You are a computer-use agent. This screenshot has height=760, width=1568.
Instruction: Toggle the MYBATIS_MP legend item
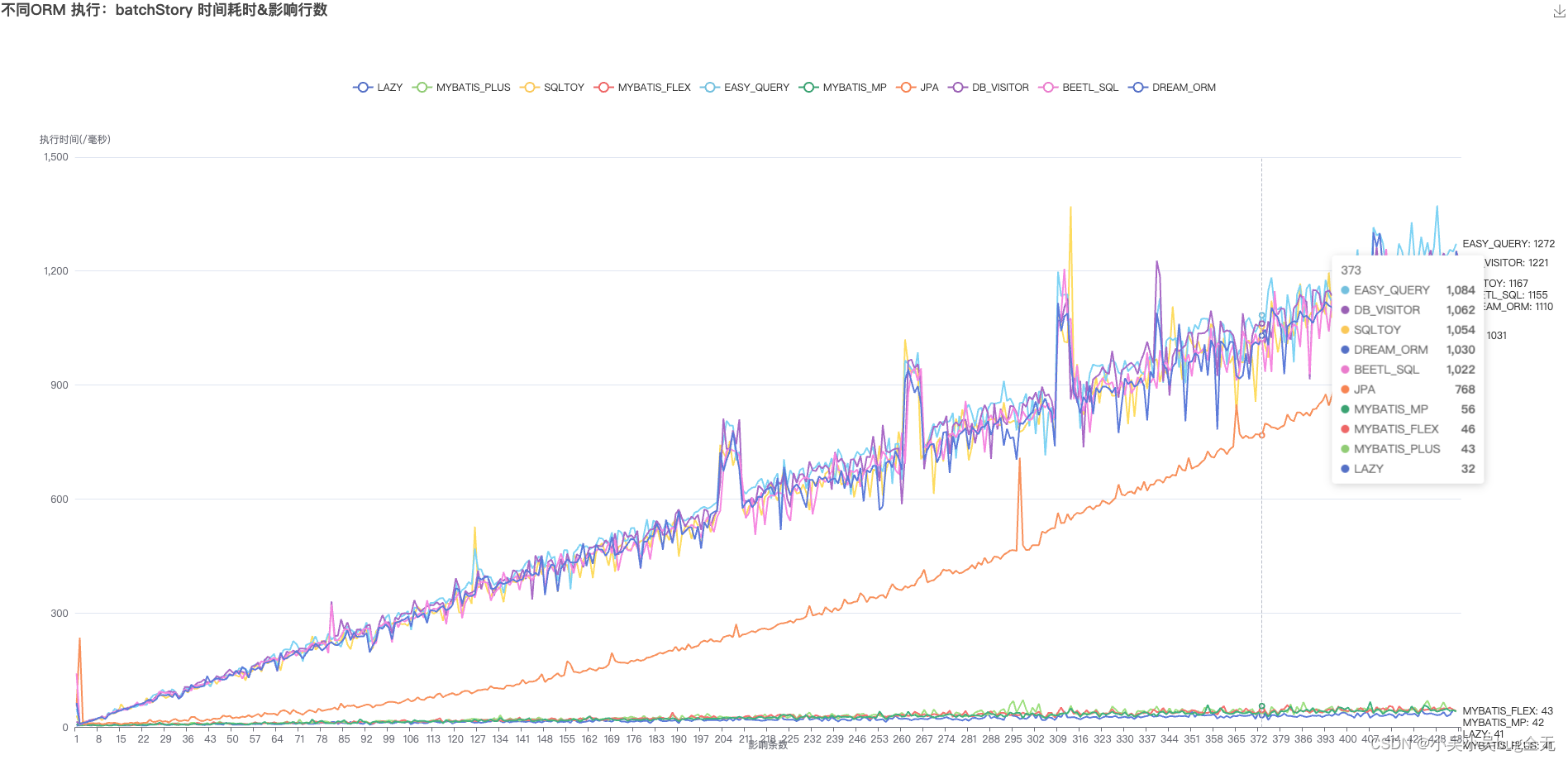pos(843,88)
